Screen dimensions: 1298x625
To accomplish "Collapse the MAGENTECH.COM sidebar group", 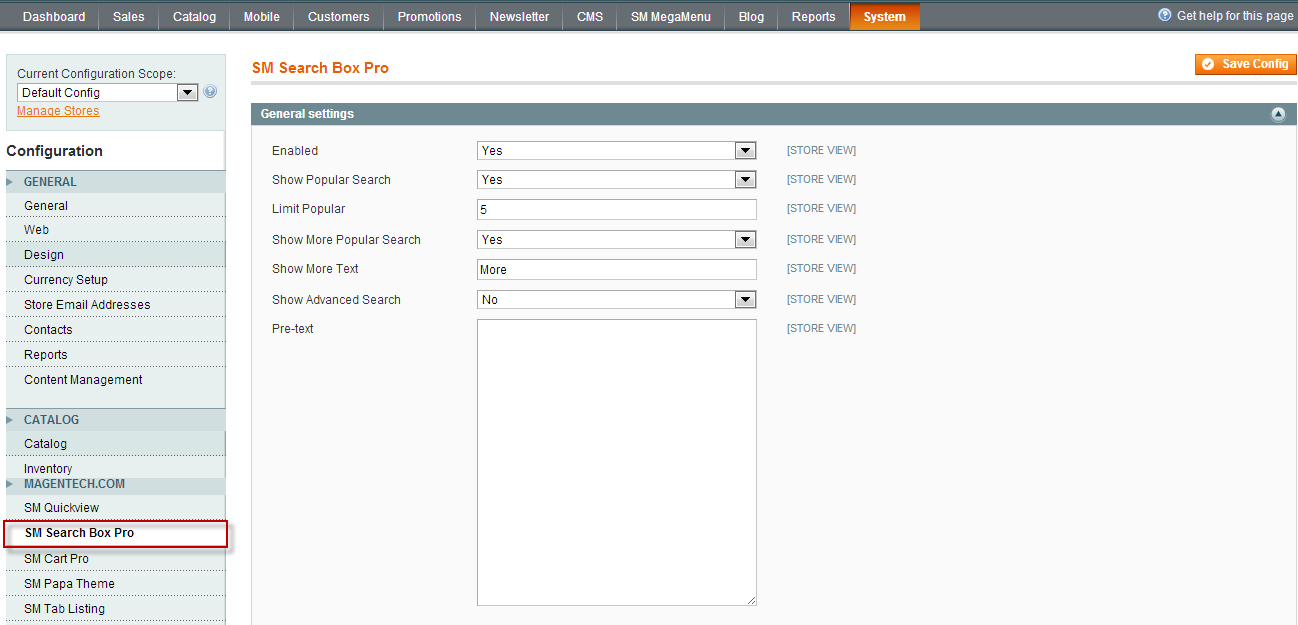I will 115,484.
